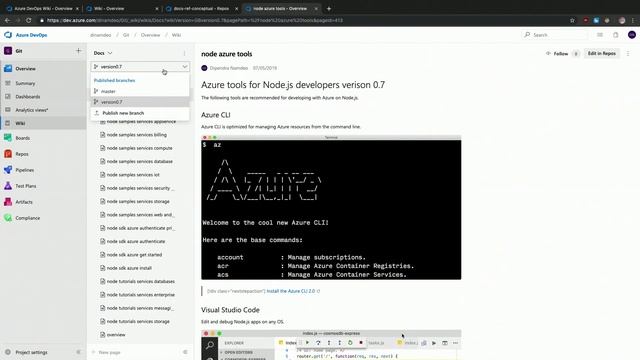Viewport: 640px width, 360px height.
Task: Open node sdk azure get started page
Action: pyautogui.click(x=134, y=255)
